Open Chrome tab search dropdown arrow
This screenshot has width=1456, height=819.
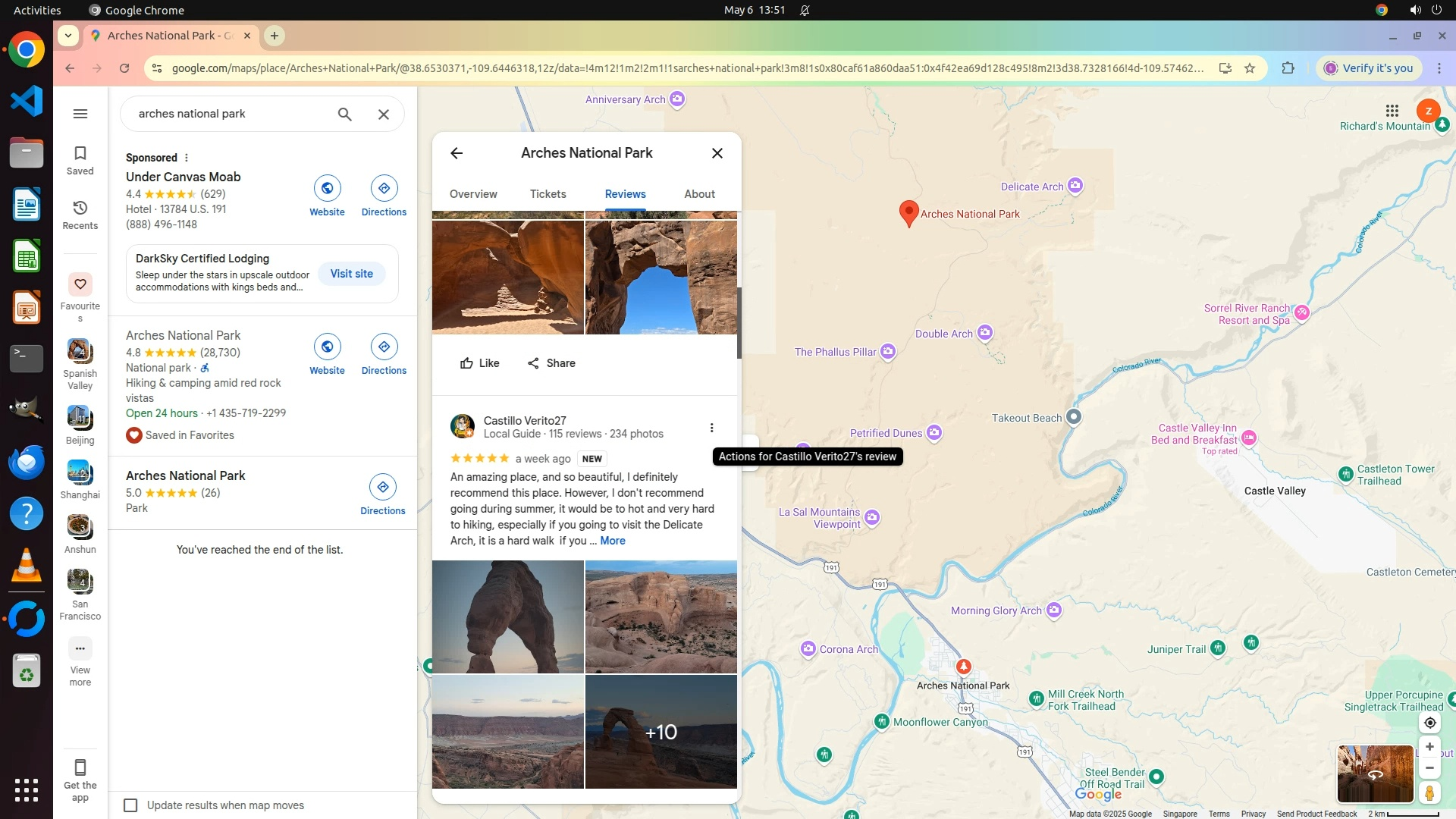tap(67, 36)
